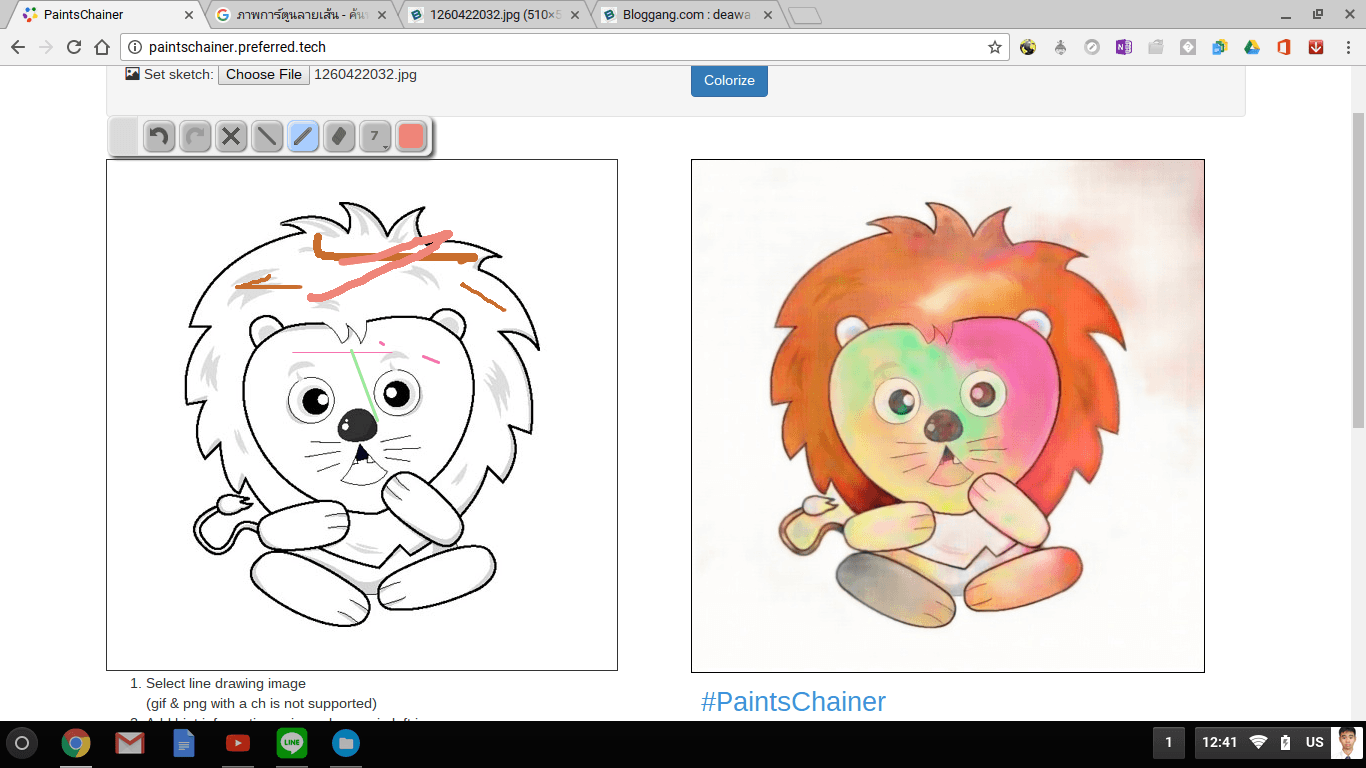Open the salmon color swatch picker
The height and width of the screenshot is (768, 1366).
click(411, 136)
